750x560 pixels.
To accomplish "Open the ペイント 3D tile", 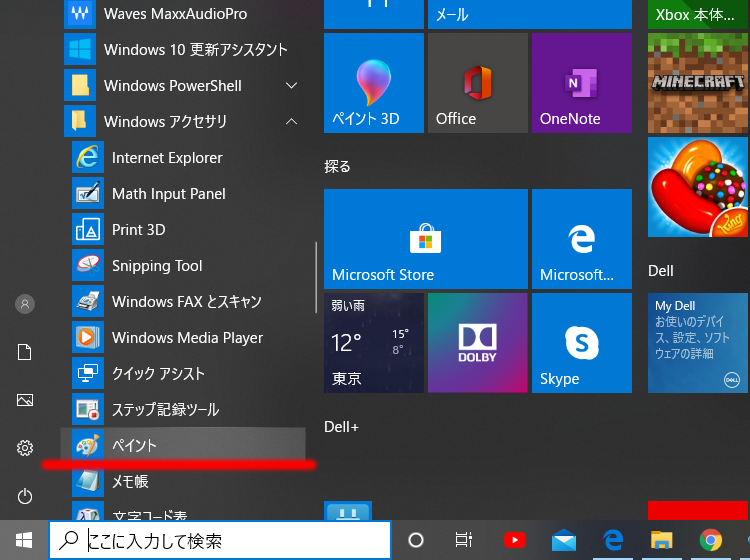I will [x=374, y=83].
